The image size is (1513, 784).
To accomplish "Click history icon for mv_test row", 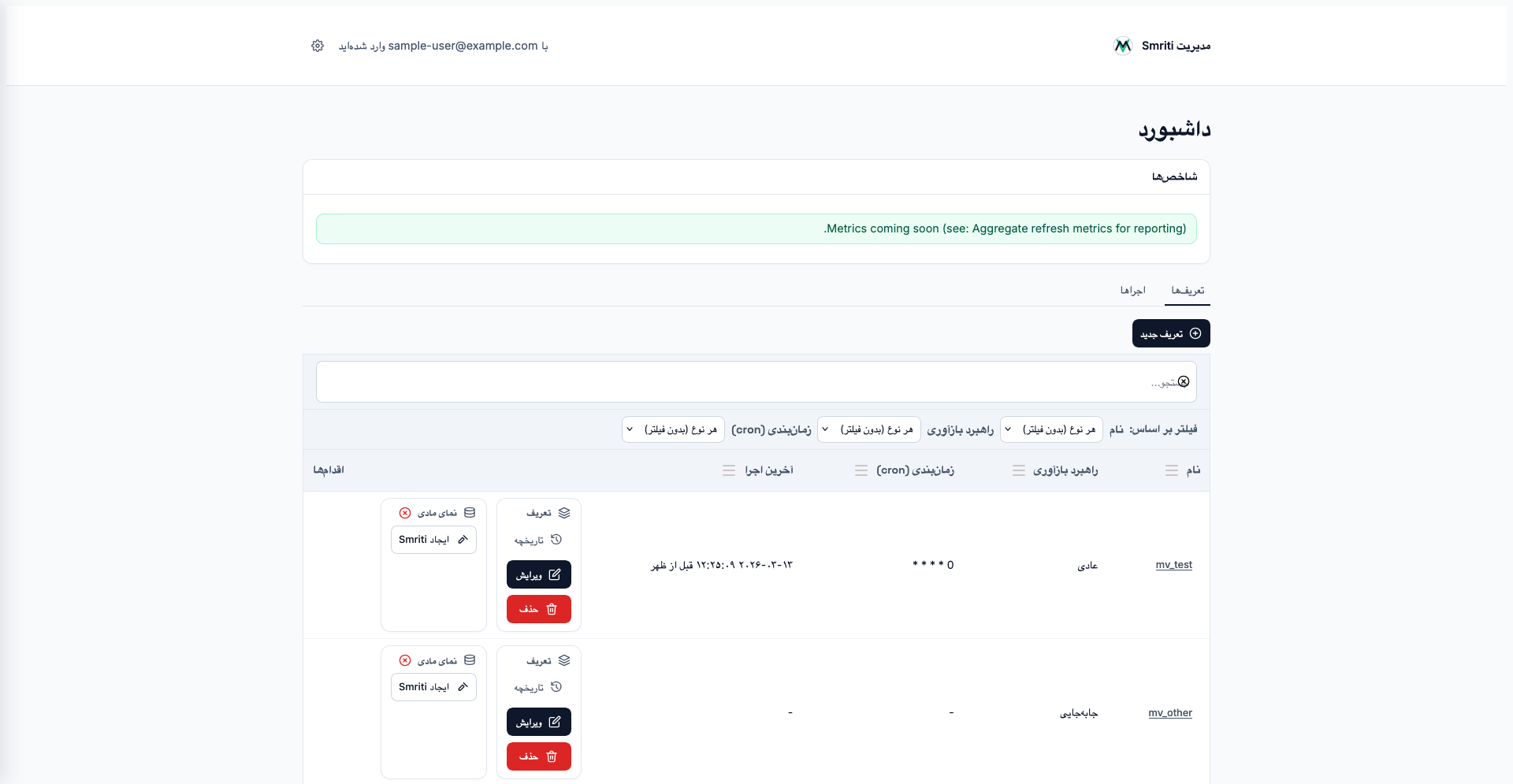I will coord(556,540).
